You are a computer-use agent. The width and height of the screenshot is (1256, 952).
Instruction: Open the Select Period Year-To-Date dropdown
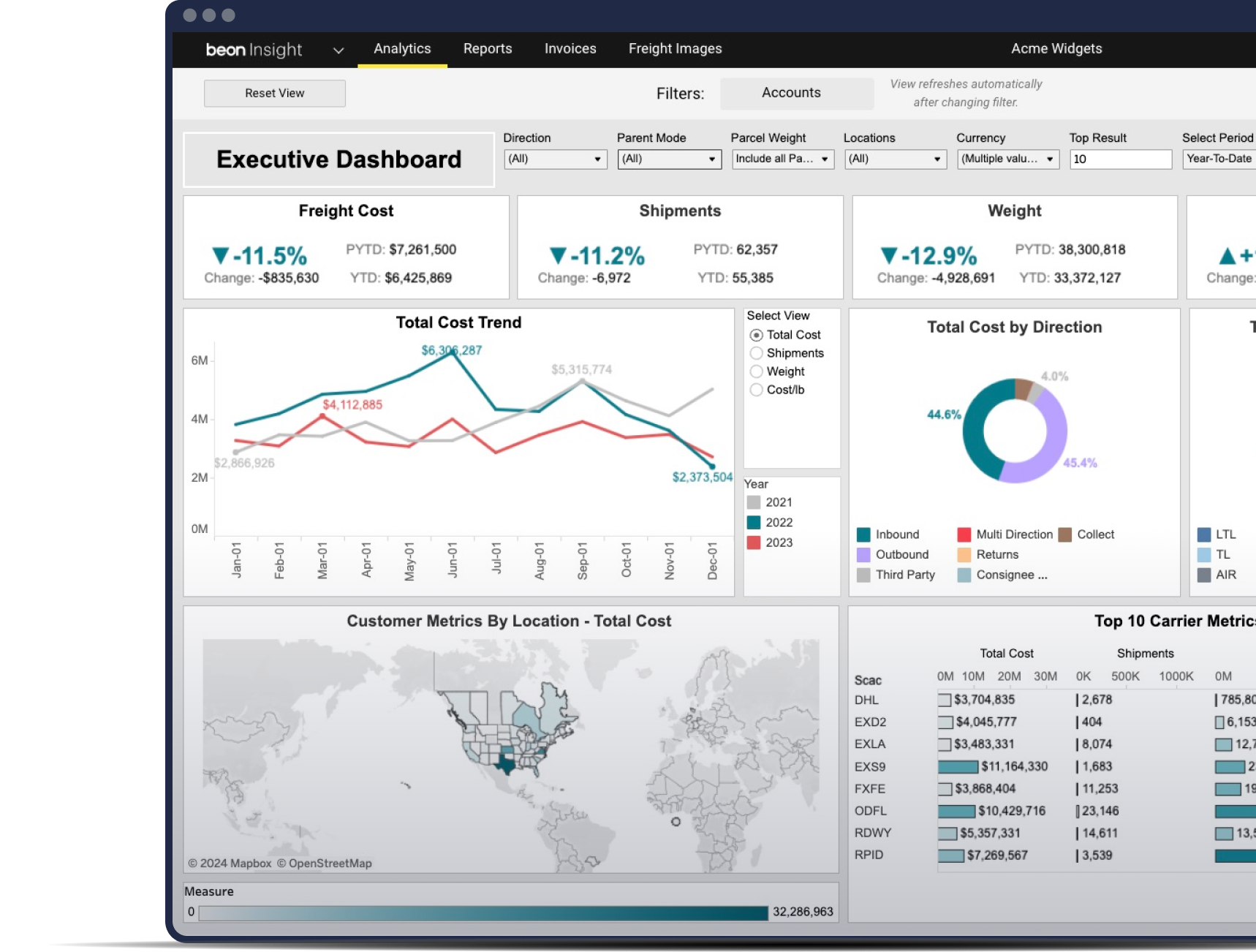(1219, 159)
